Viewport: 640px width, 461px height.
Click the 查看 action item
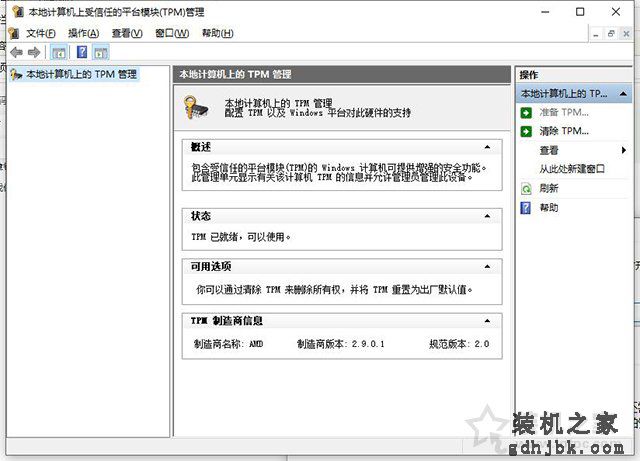coord(549,150)
